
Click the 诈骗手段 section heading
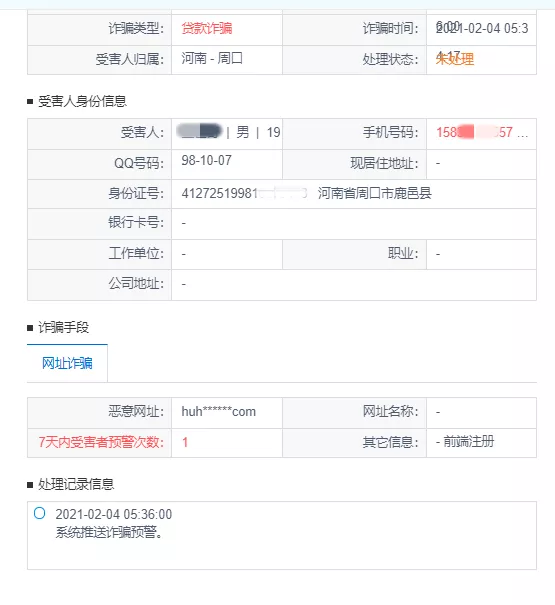tap(63, 327)
